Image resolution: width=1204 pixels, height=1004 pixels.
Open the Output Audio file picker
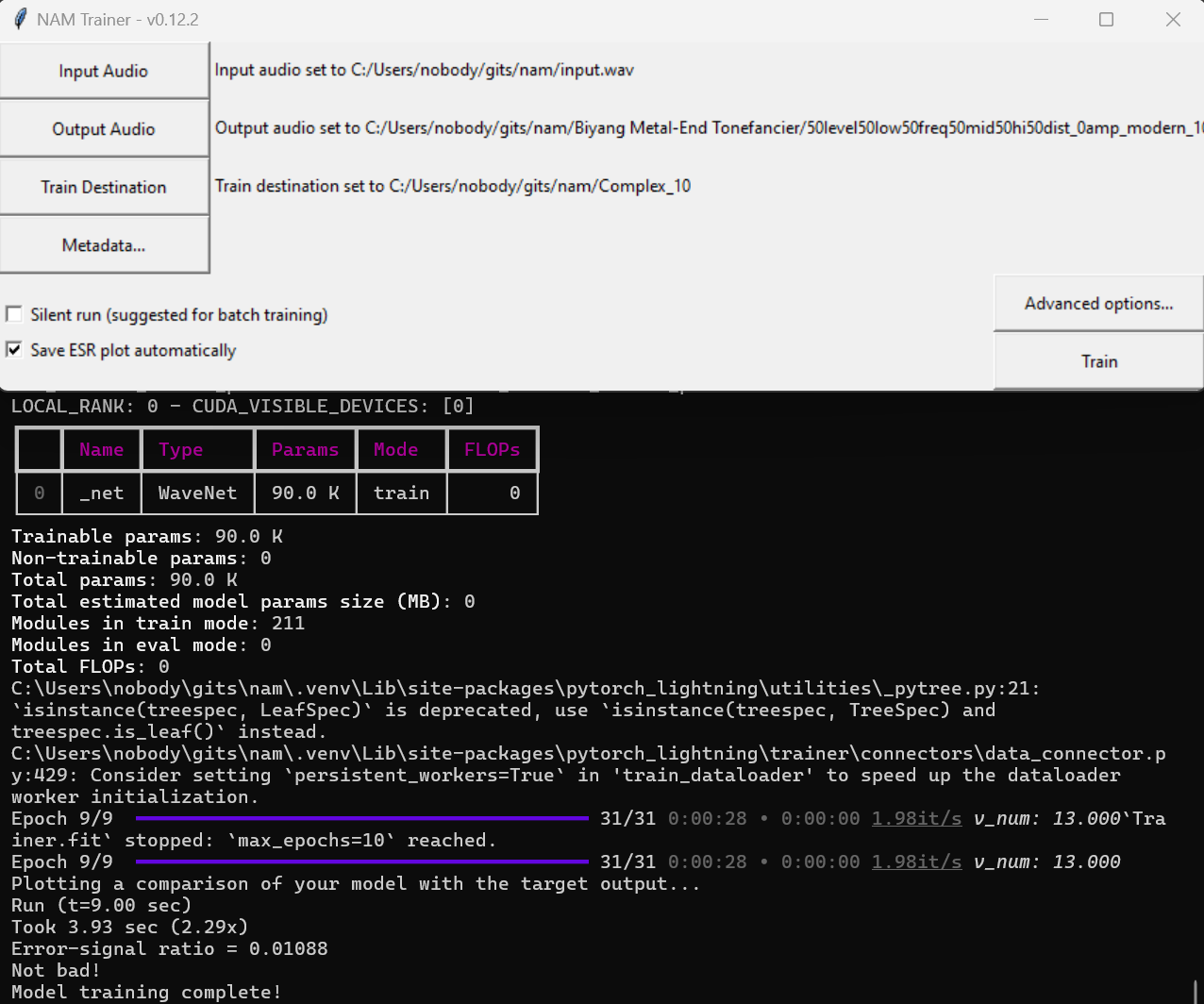[104, 128]
